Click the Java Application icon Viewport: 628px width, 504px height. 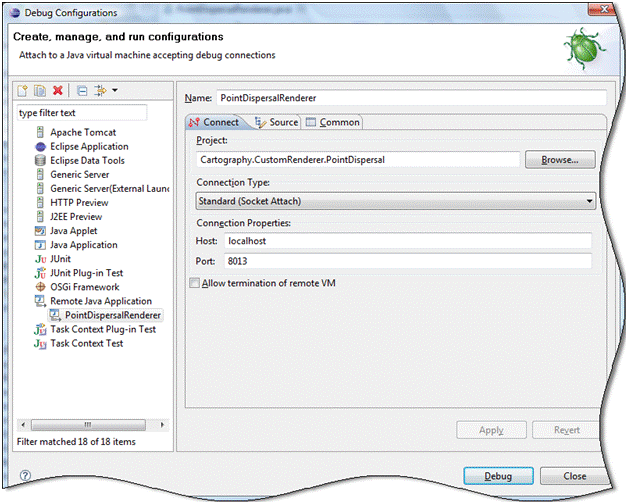tap(40, 245)
